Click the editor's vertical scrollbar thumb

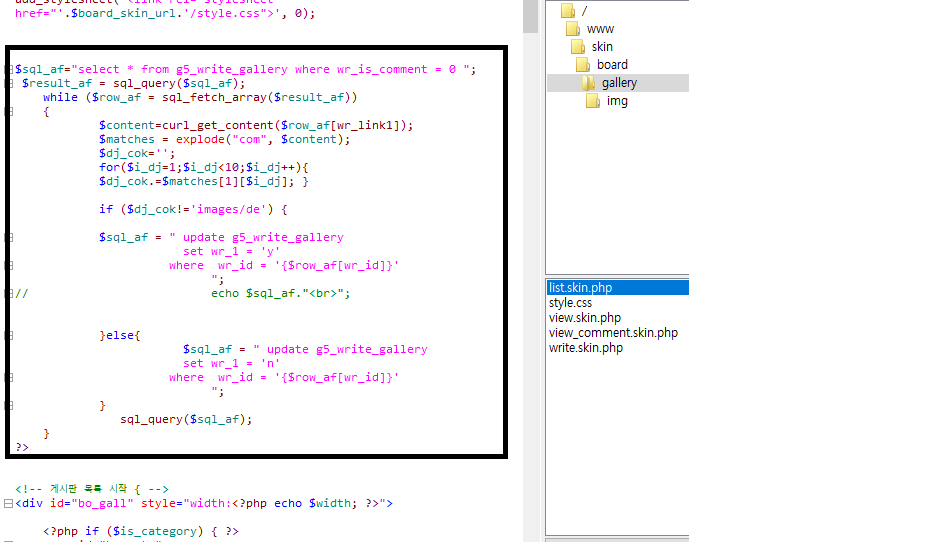pos(531,17)
